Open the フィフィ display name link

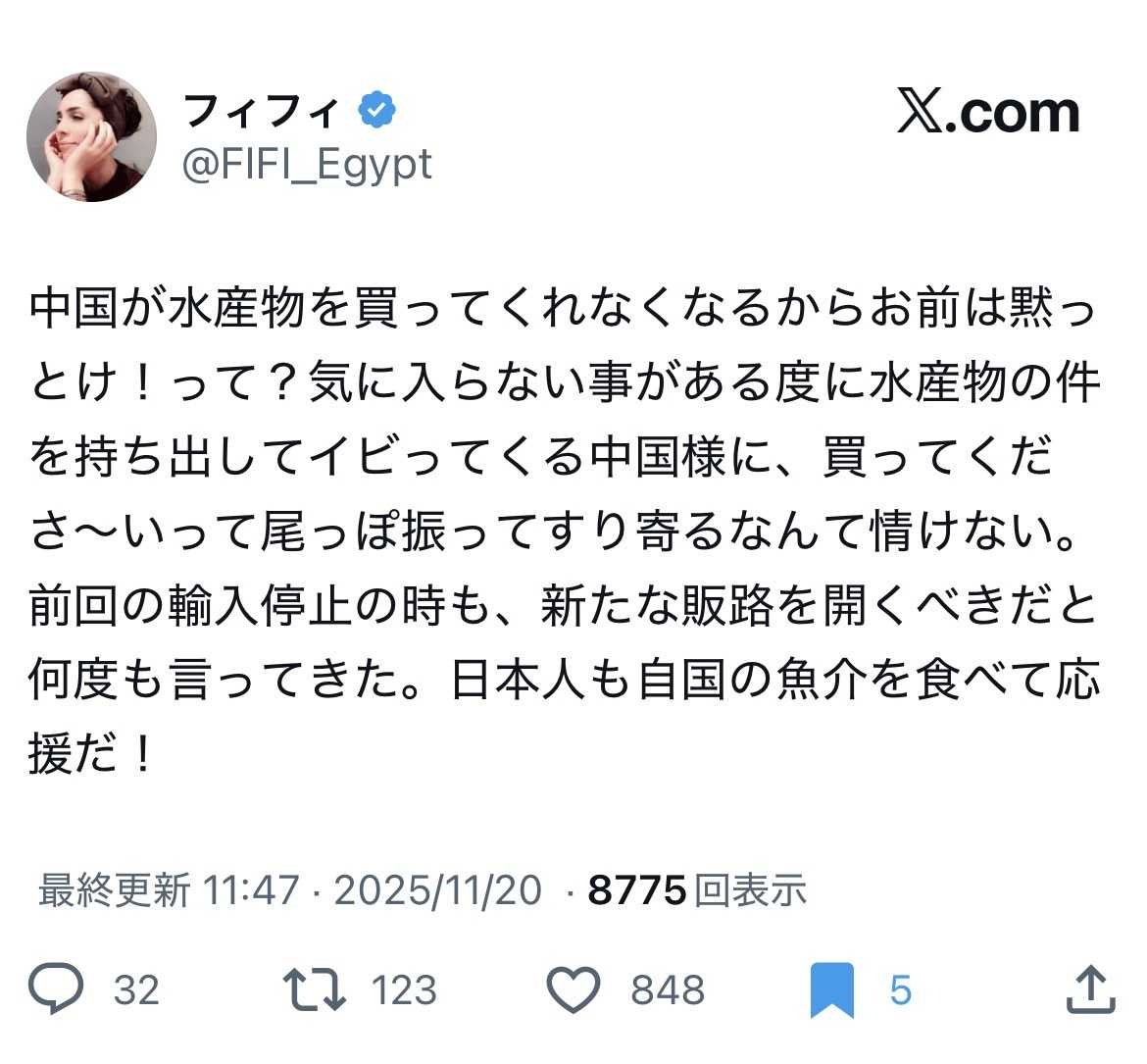[x=262, y=111]
